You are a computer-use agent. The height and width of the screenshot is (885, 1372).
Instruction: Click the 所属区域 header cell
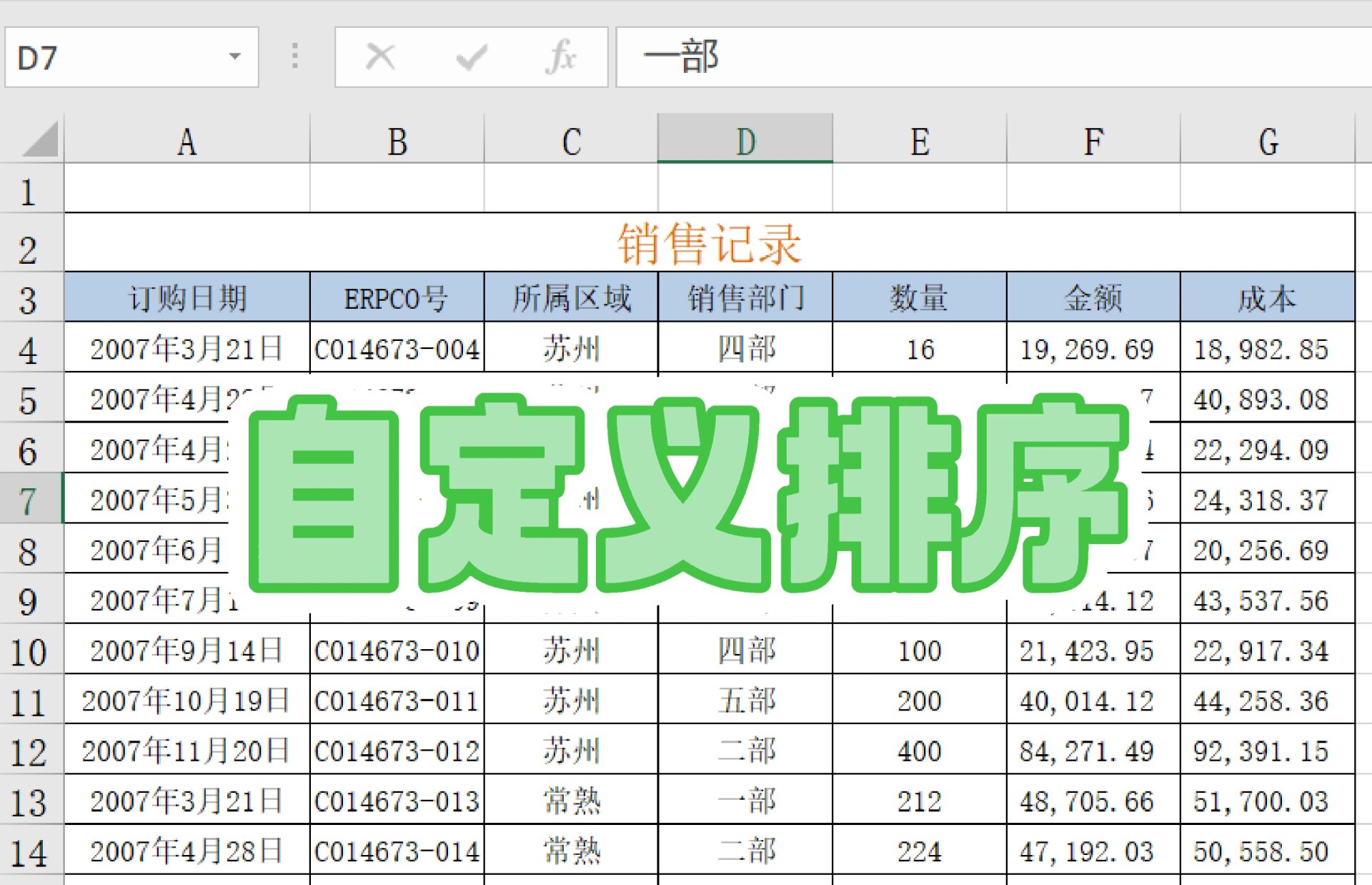571,297
